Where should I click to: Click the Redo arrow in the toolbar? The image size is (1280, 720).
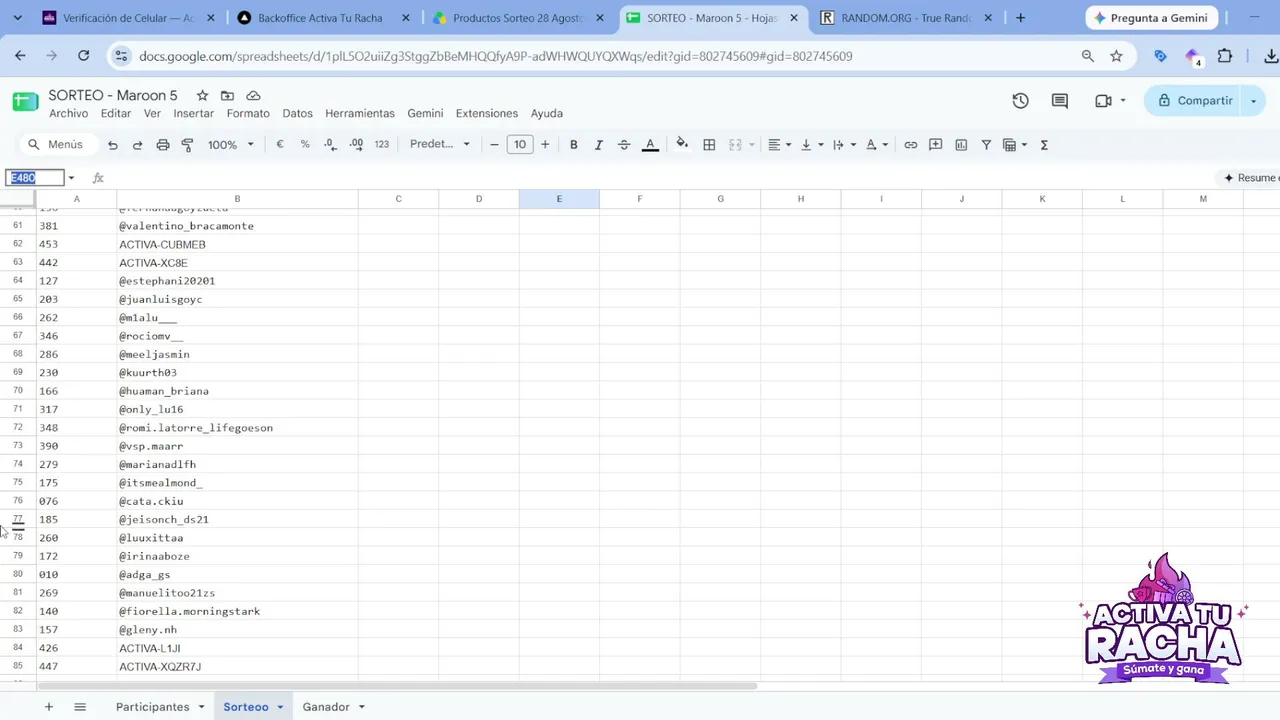tap(137, 145)
